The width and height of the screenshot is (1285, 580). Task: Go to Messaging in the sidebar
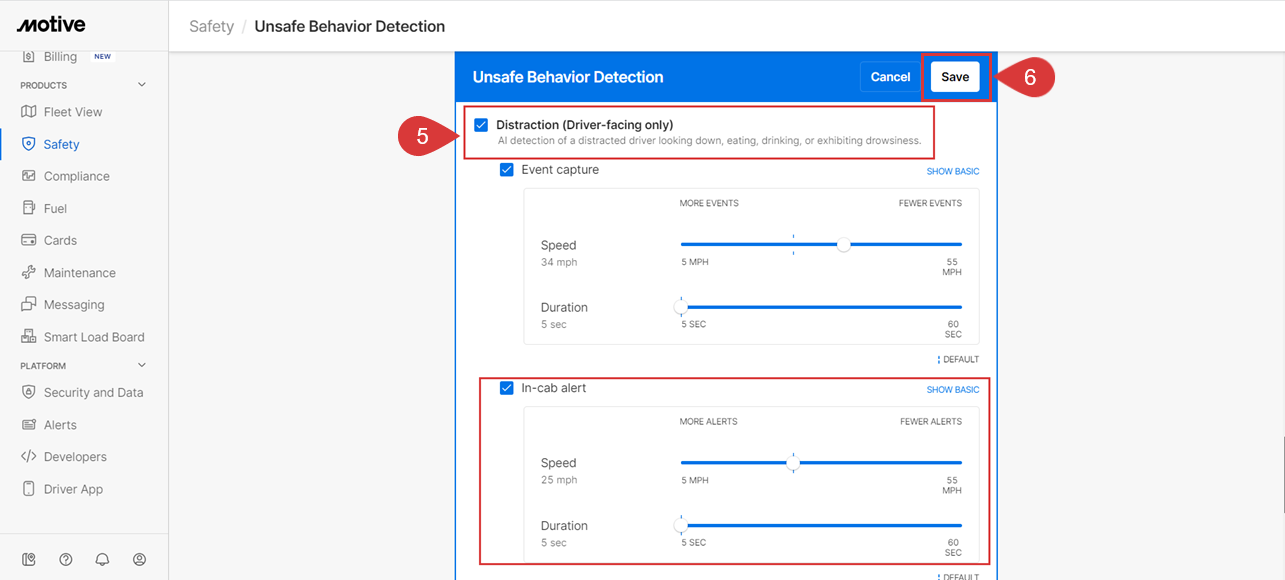tap(73, 305)
